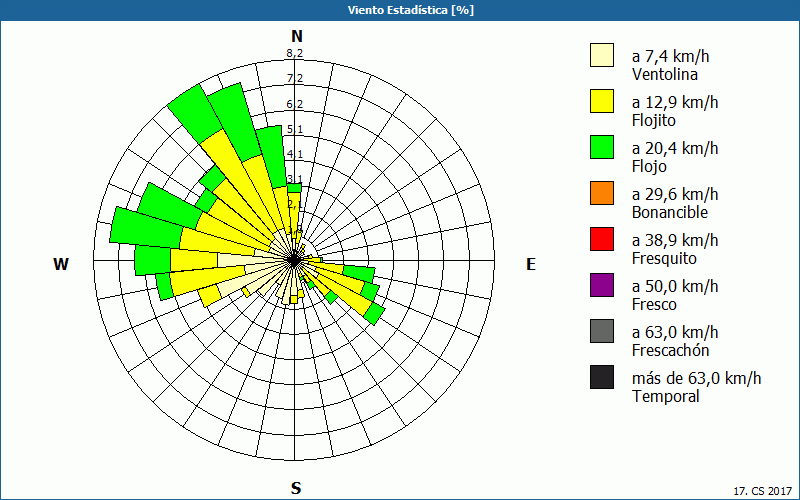Click the E compass direction letter
The width and height of the screenshot is (800, 500).
(x=531, y=264)
